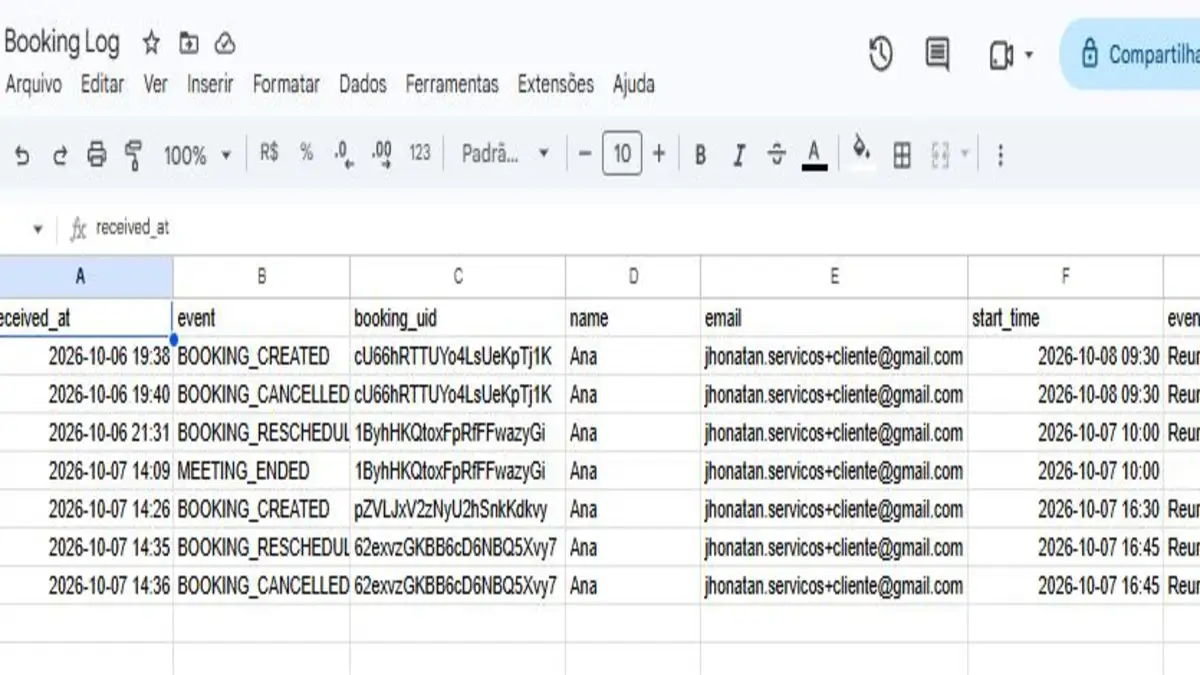The width and height of the screenshot is (1200, 675).
Task: Redo the last action
Action: point(60,155)
